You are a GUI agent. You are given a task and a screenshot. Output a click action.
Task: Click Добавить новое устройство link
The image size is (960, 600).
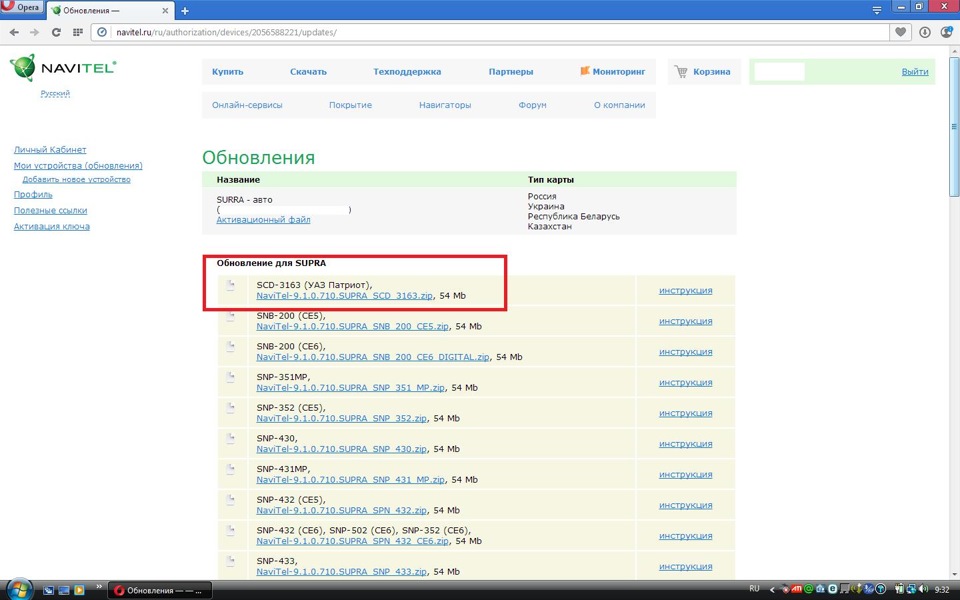(77, 179)
